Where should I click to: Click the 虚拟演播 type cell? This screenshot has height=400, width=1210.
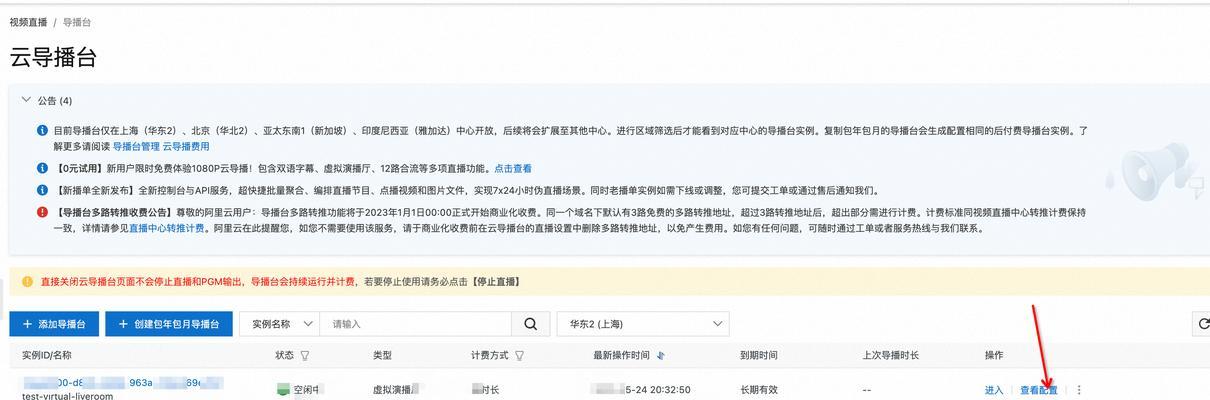point(394,390)
